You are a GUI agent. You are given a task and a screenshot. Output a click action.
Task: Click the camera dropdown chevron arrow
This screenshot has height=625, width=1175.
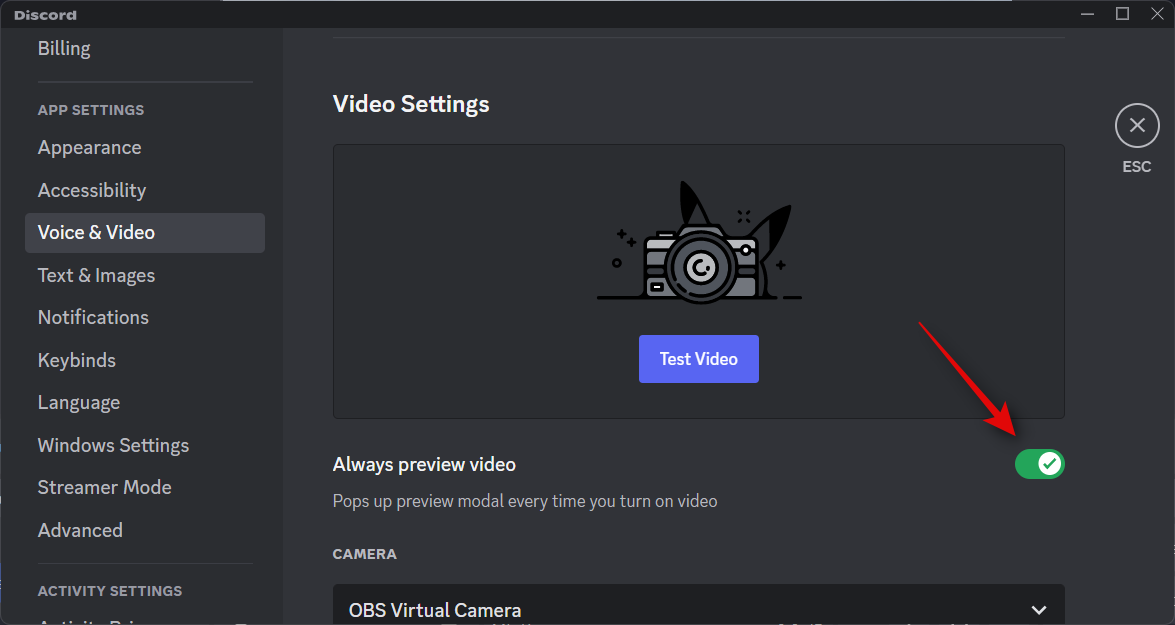point(1039,610)
